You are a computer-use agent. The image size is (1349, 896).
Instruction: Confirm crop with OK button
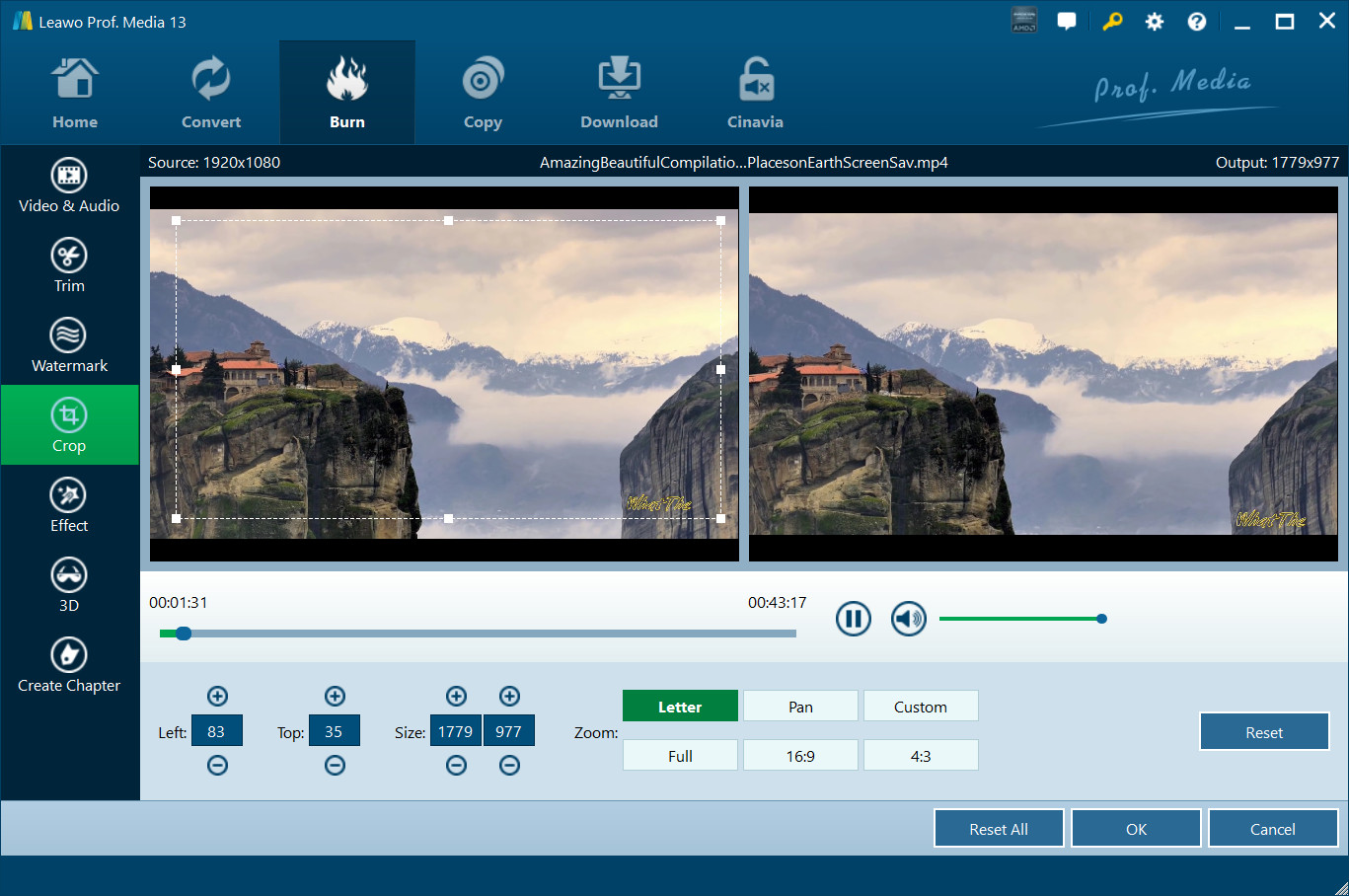tap(1136, 829)
